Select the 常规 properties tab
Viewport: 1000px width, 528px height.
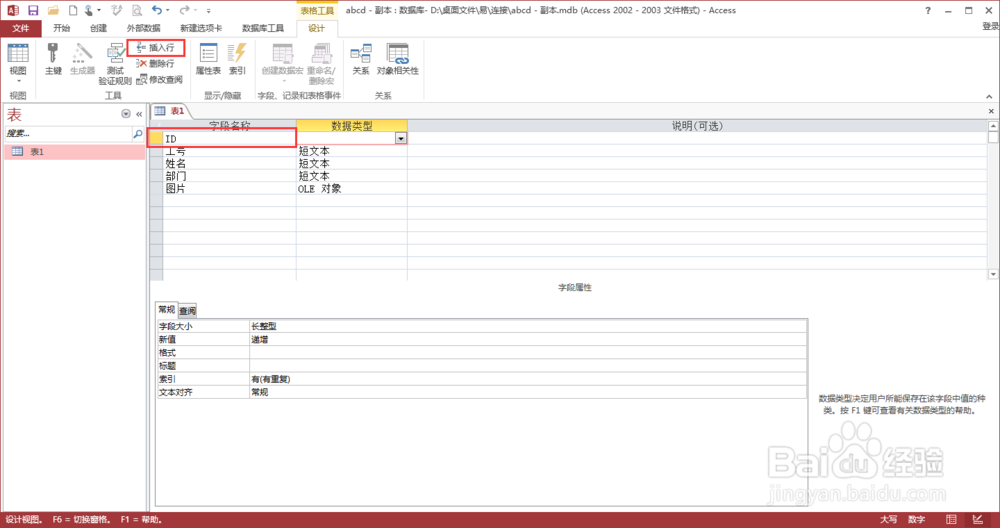coord(166,310)
